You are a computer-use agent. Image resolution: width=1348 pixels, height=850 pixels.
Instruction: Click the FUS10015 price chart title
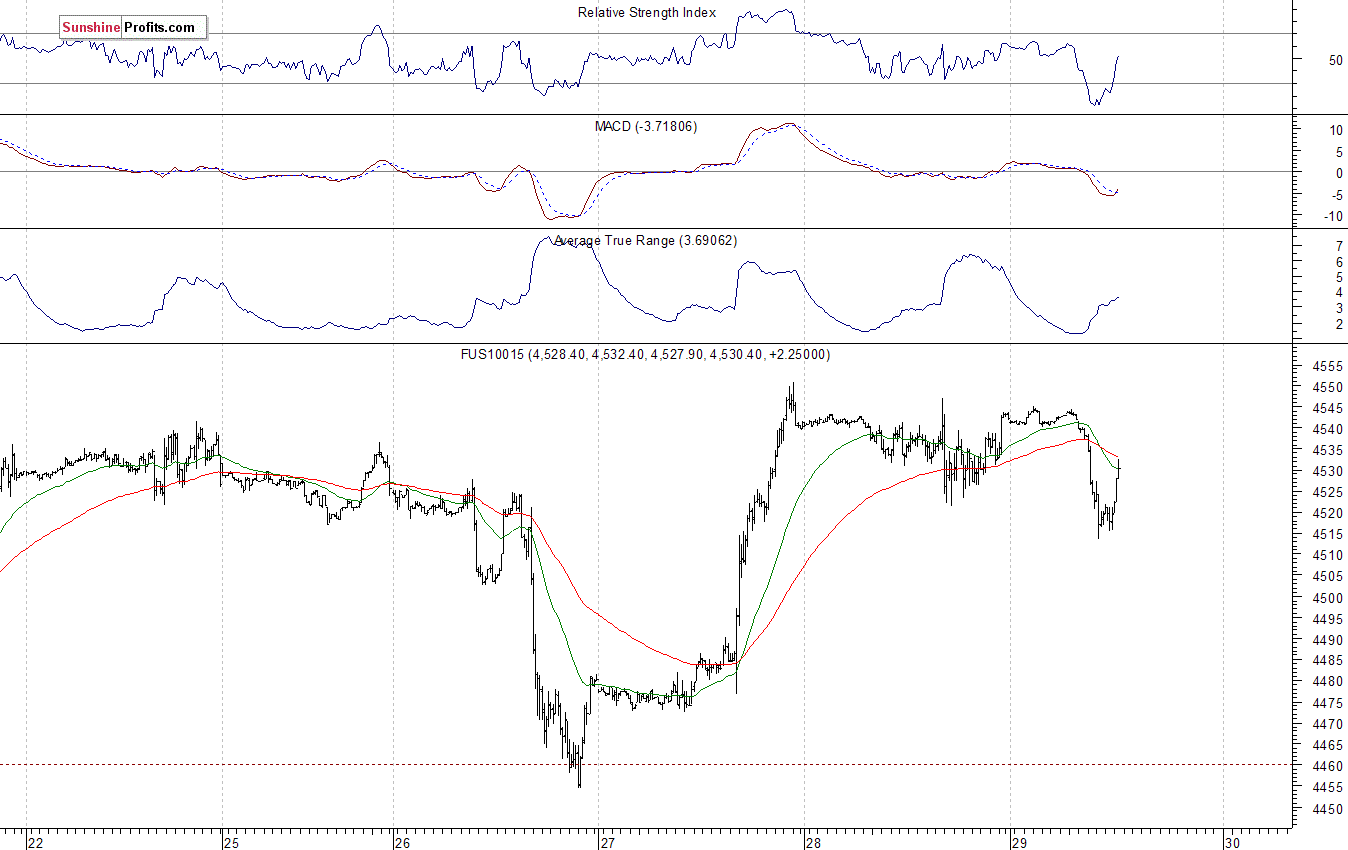644,355
